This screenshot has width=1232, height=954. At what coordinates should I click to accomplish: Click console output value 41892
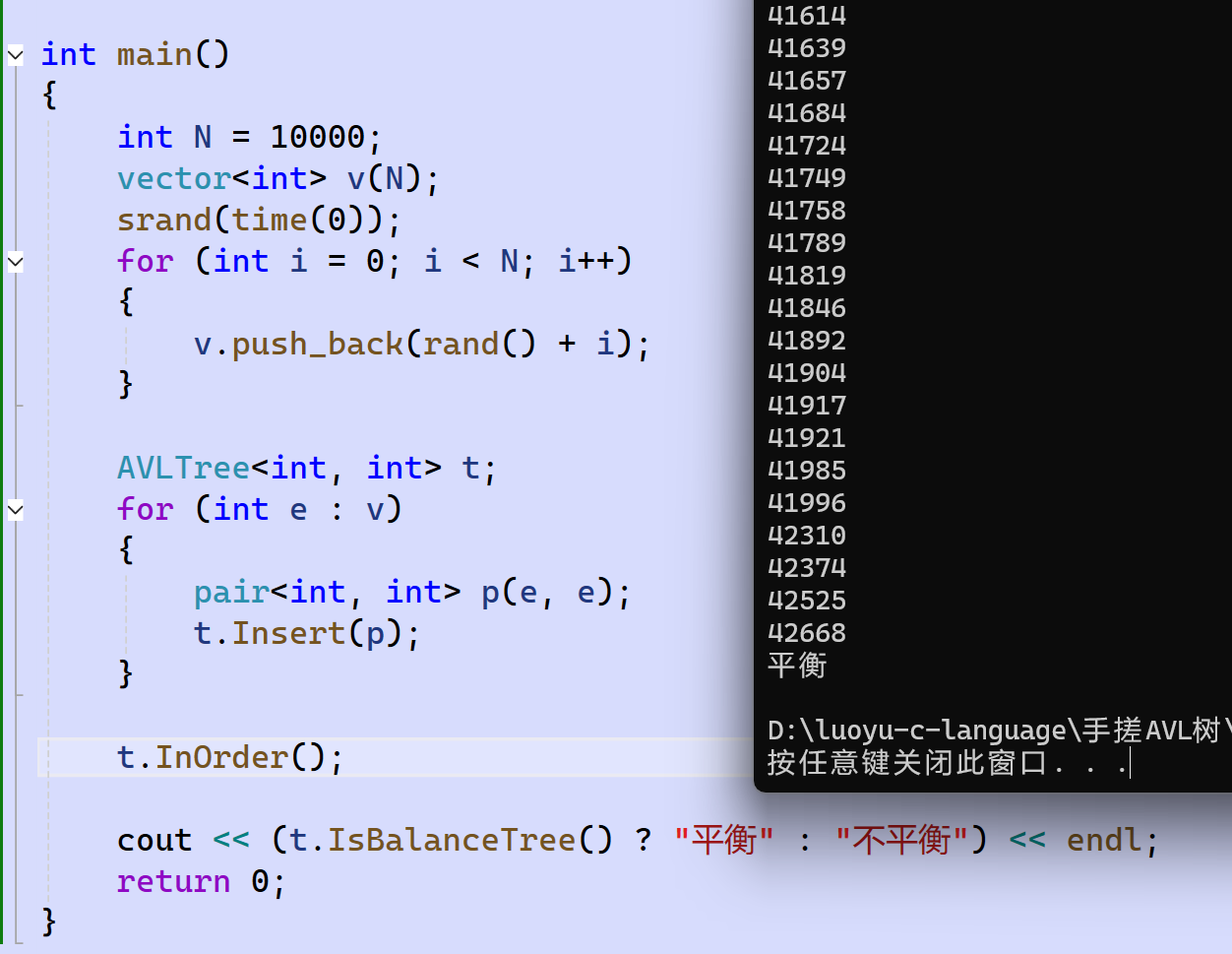(807, 341)
